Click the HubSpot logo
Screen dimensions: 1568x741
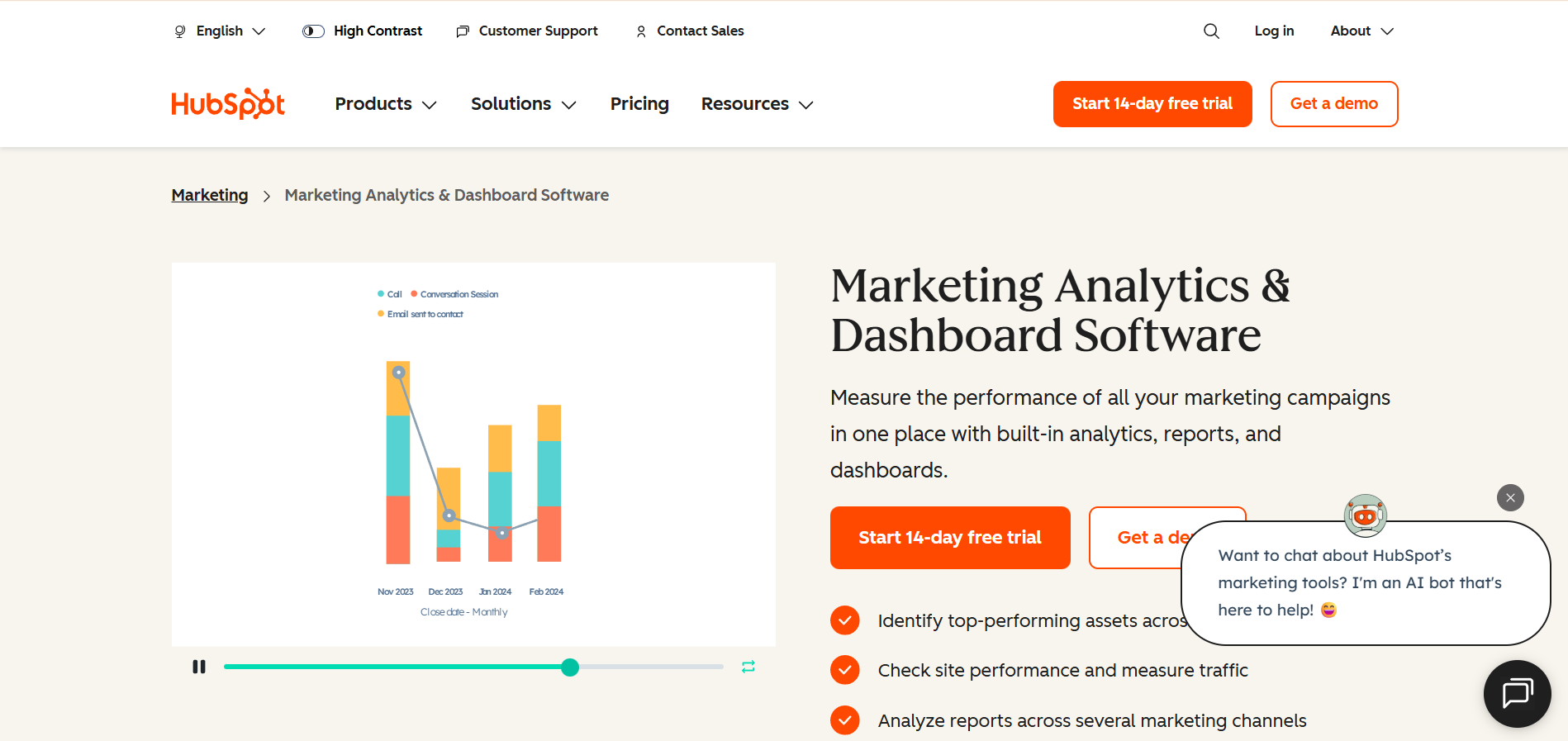point(228,103)
